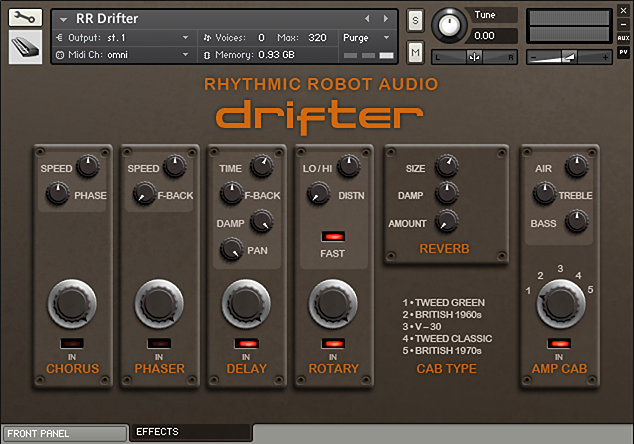
Task: Click the '1 • TWEED GREEN' cab label
Action: (x=444, y=302)
